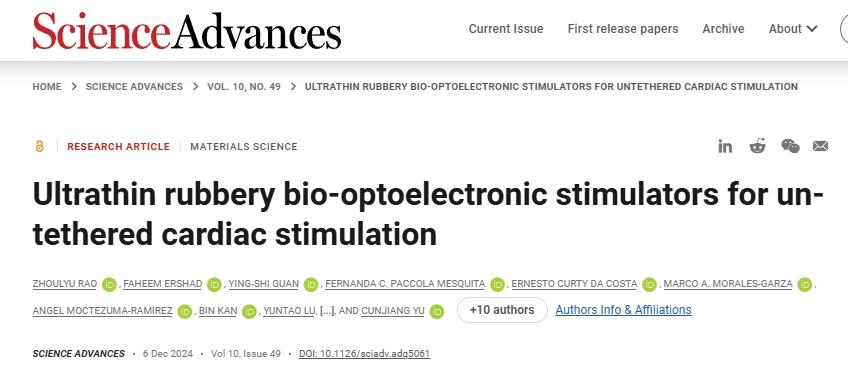Open the orange open-access lock icon
This screenshot has height=366, width=848.
39,147
